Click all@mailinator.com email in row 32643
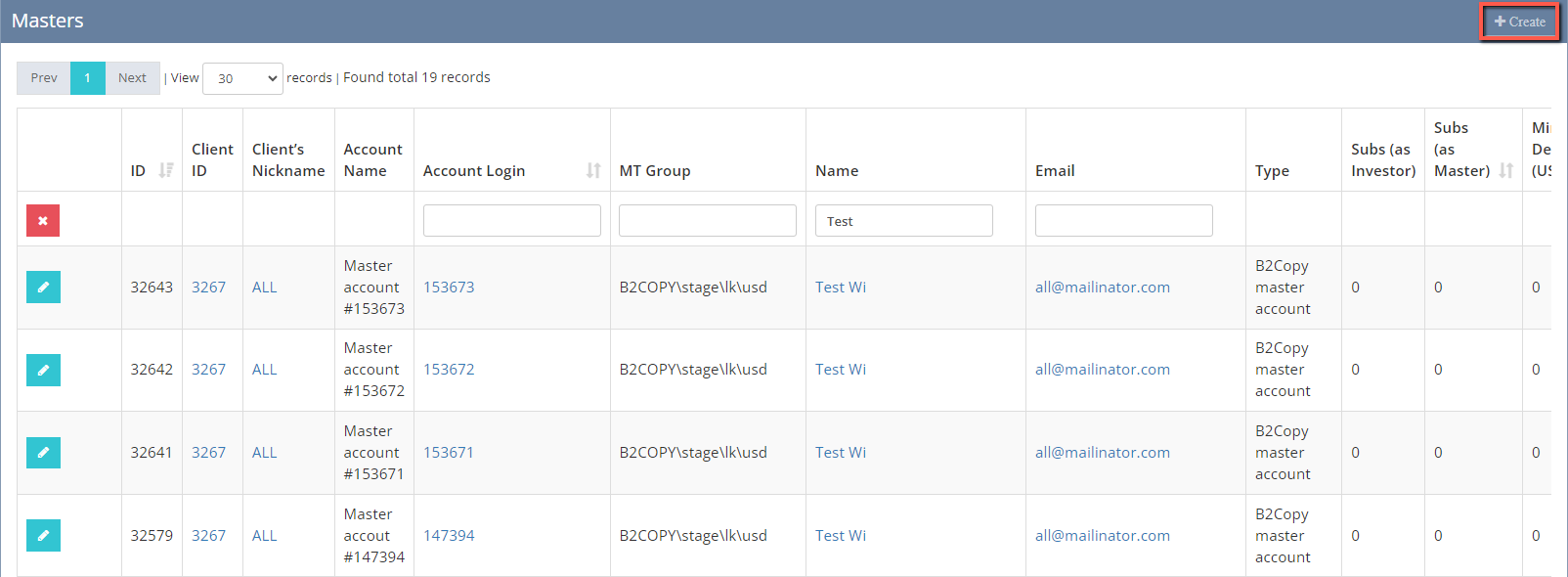The image size is (1568, 577). pos(1103,287)
